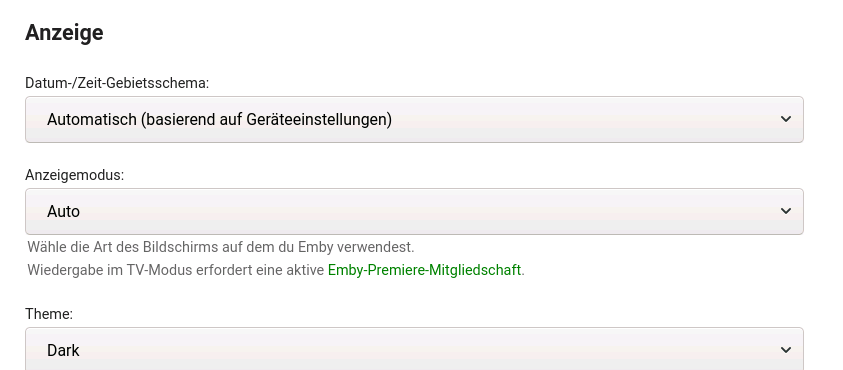843x370 pixels.
Task: Click the chevron arrow of Datum-/Zeit-Gebietsschema dropdown
Action: (x=785, y=119)
